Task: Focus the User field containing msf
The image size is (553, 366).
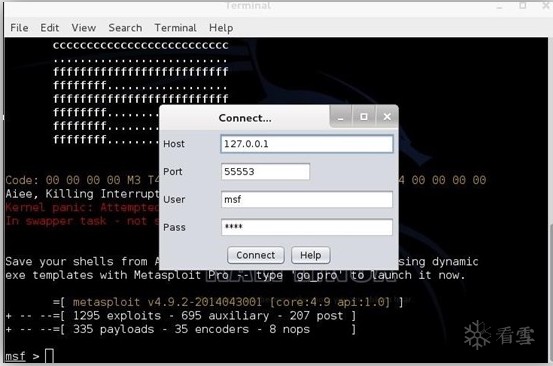Action: 307,200
